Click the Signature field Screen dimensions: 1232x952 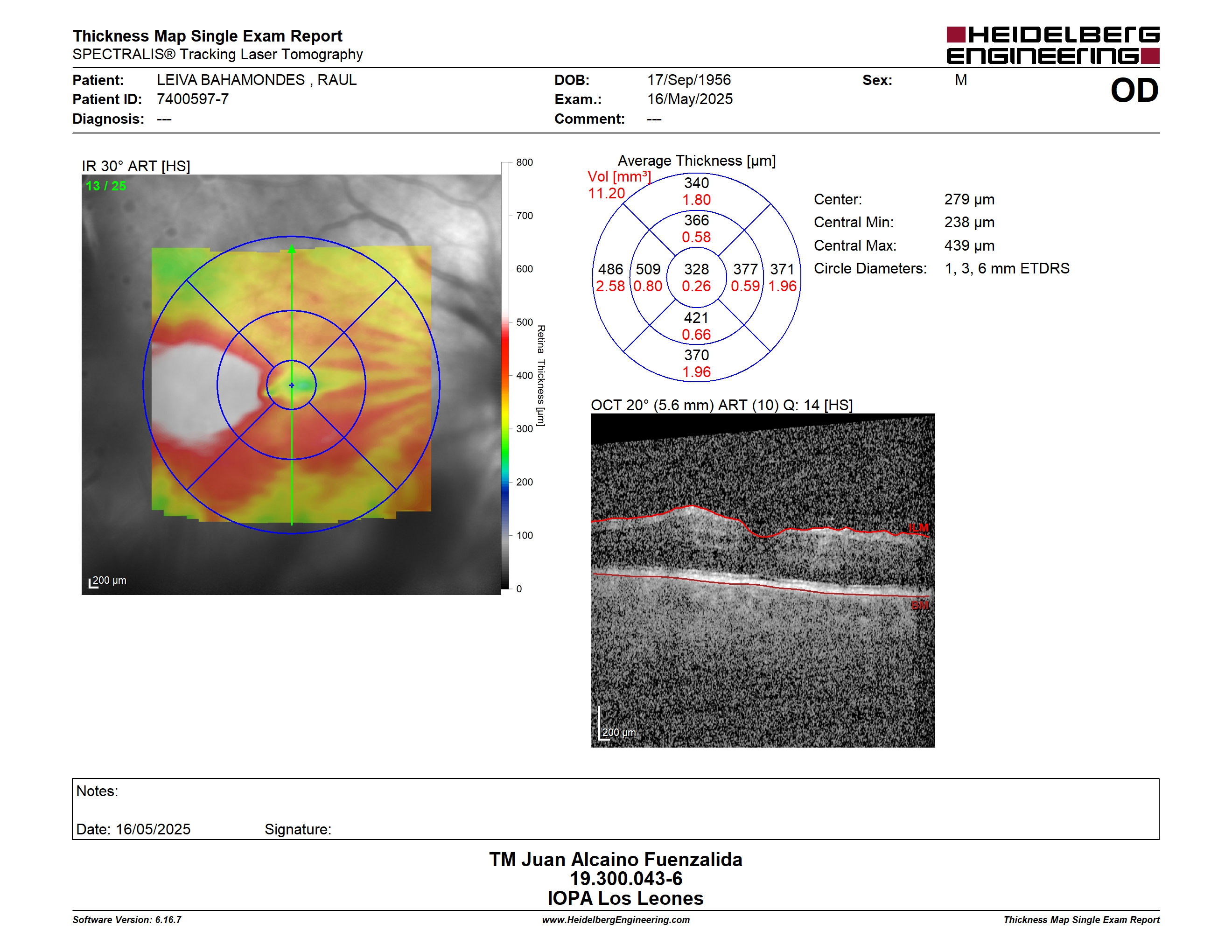(x=298, y=830)
